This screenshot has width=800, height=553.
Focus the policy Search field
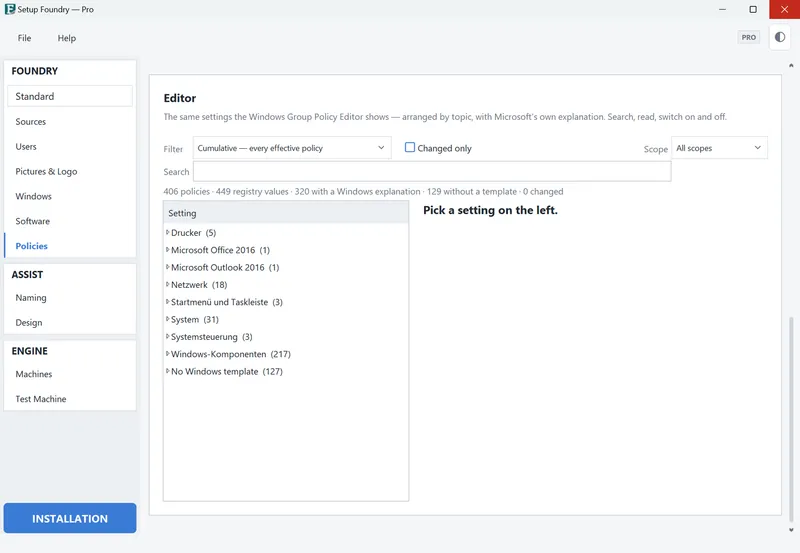point(432,172)
